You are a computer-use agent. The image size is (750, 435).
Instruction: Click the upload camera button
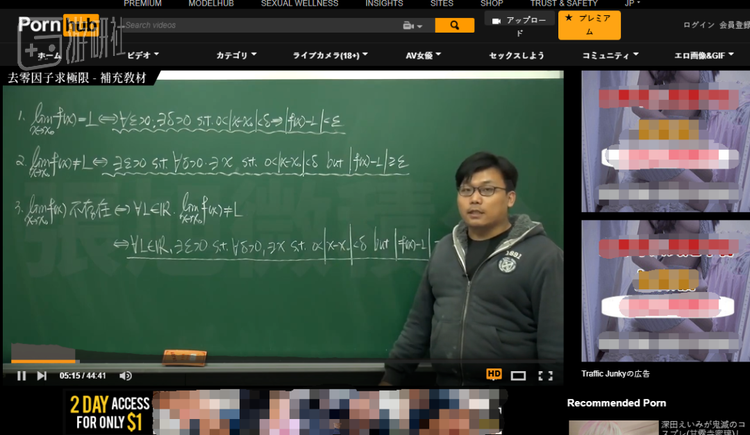(518, 25)
